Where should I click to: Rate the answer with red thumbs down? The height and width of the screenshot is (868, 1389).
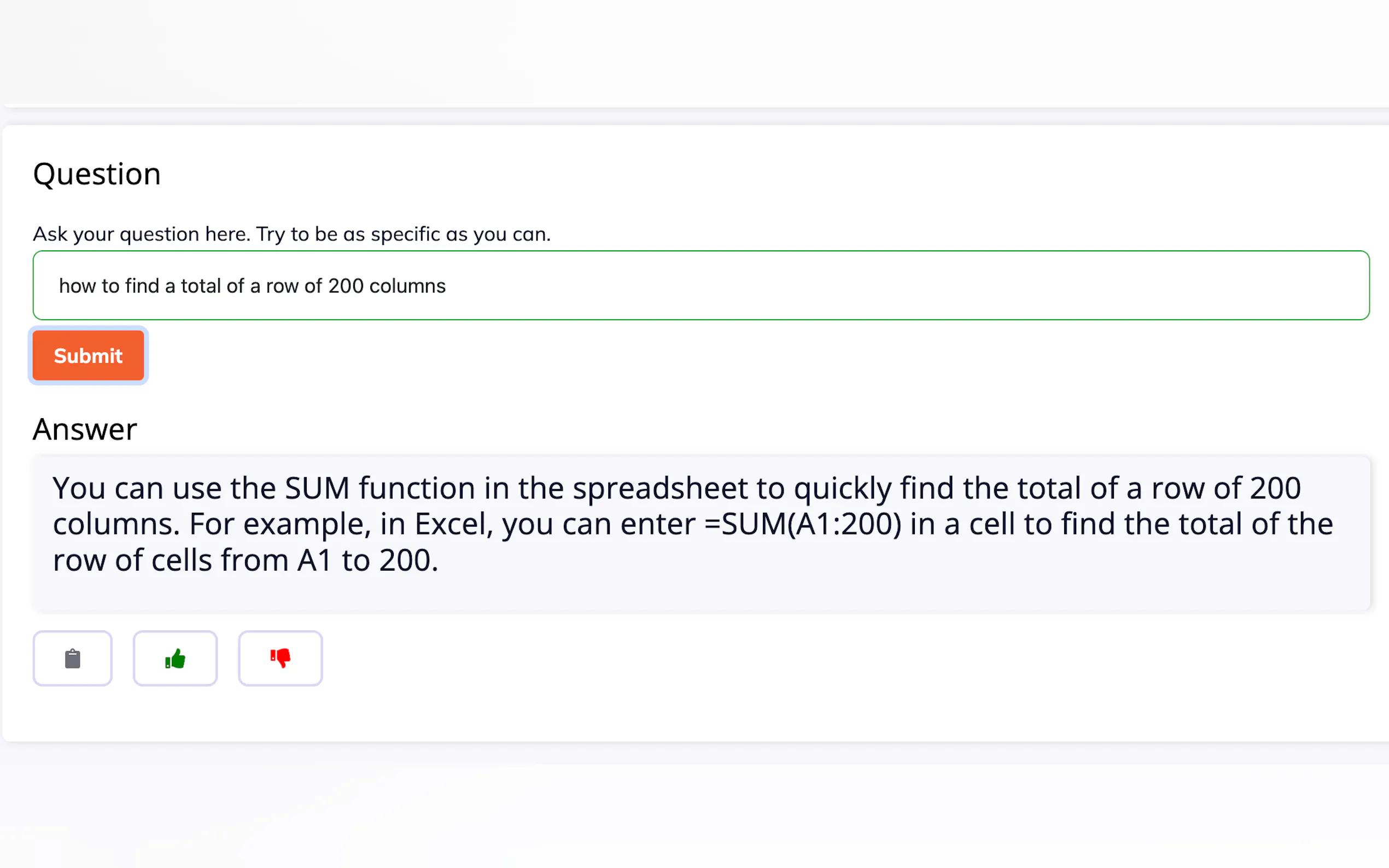pyautogui.click(x=280, y=659)
